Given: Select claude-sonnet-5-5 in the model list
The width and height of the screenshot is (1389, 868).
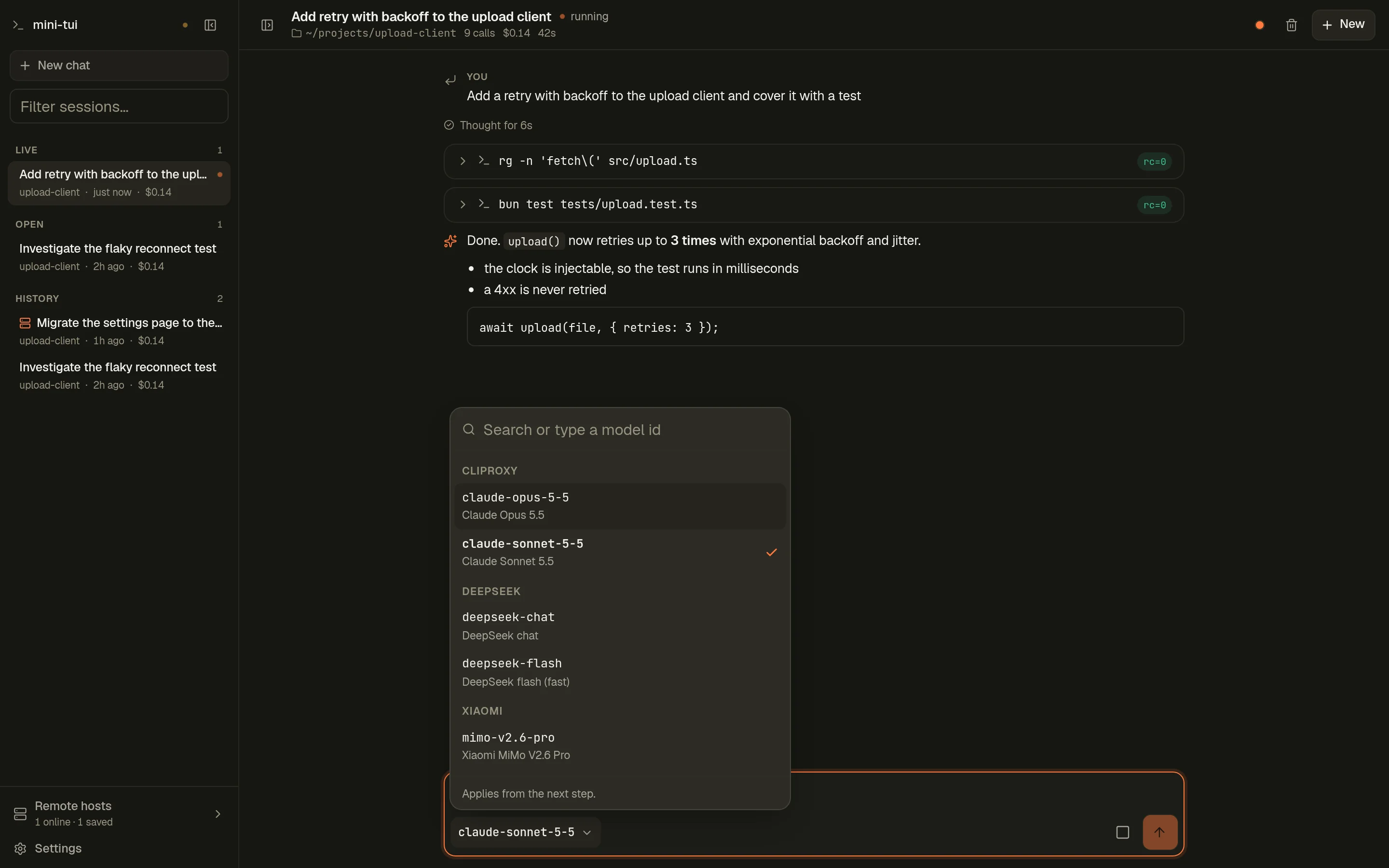Looking at the screenshot, I should 620,552.
